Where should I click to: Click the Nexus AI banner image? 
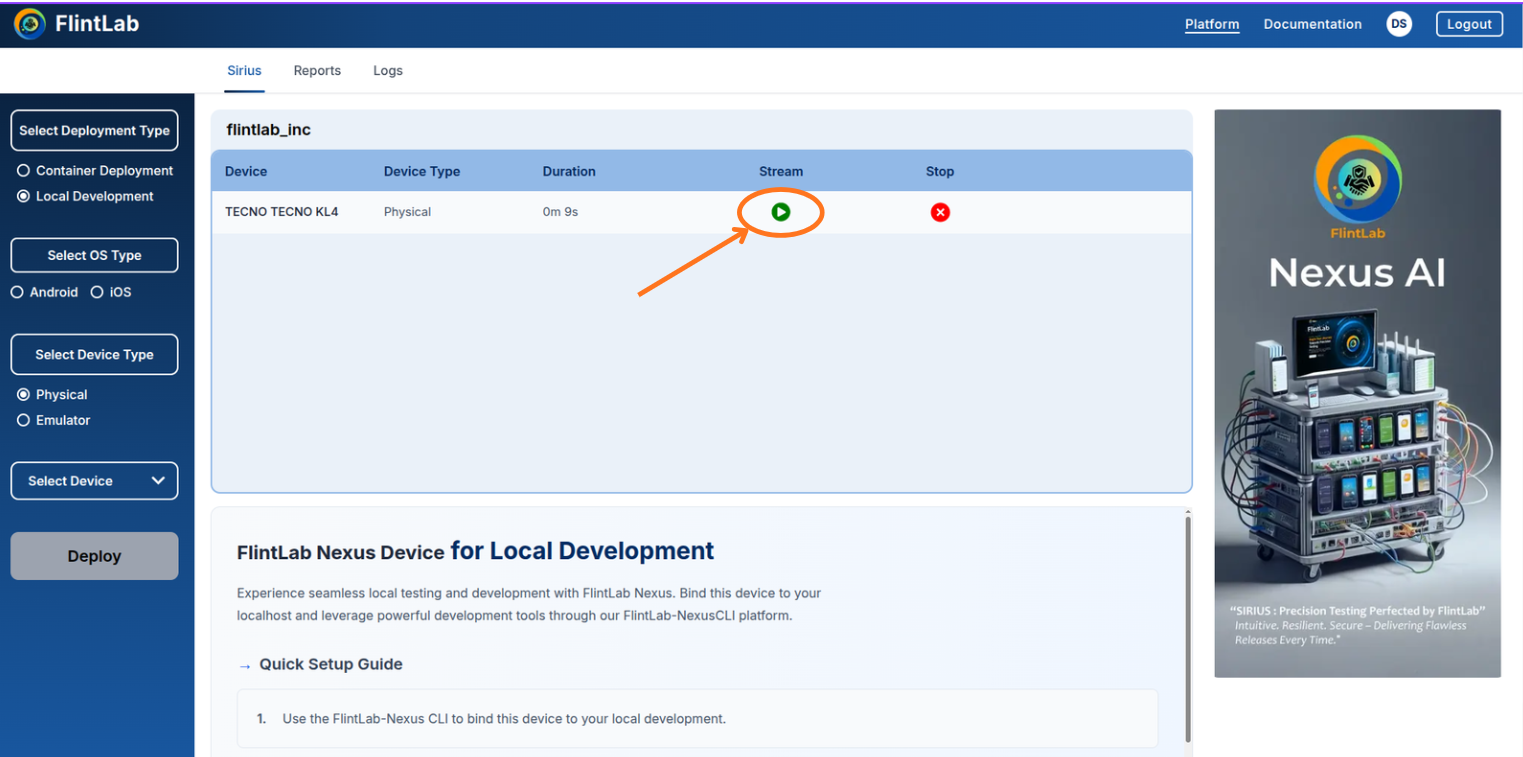1358,393
